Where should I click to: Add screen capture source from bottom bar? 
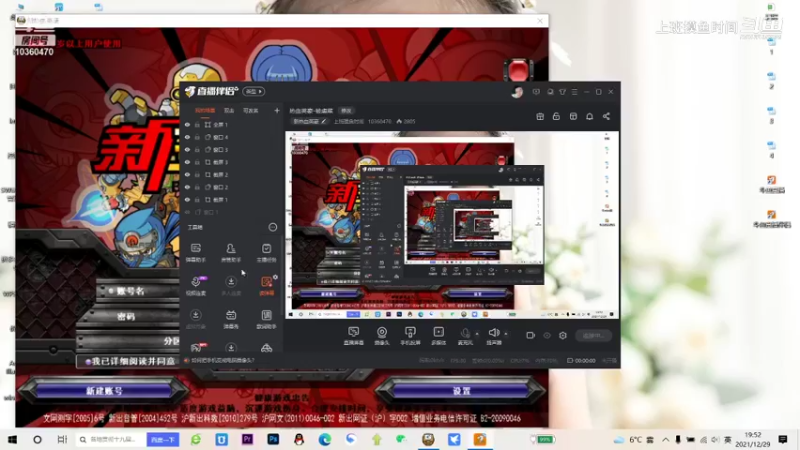tap(353, 336)
